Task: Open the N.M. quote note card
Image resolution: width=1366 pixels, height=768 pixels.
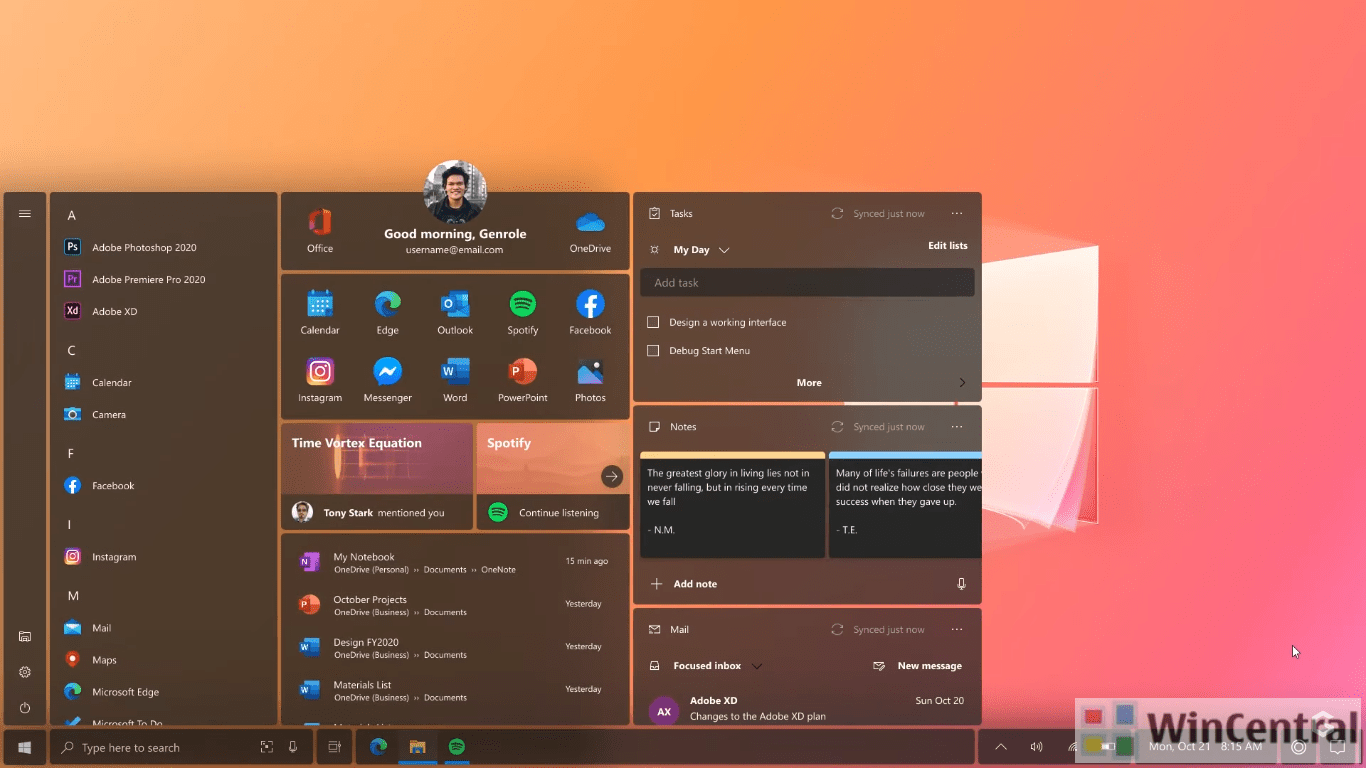Action: pos(733,505)
